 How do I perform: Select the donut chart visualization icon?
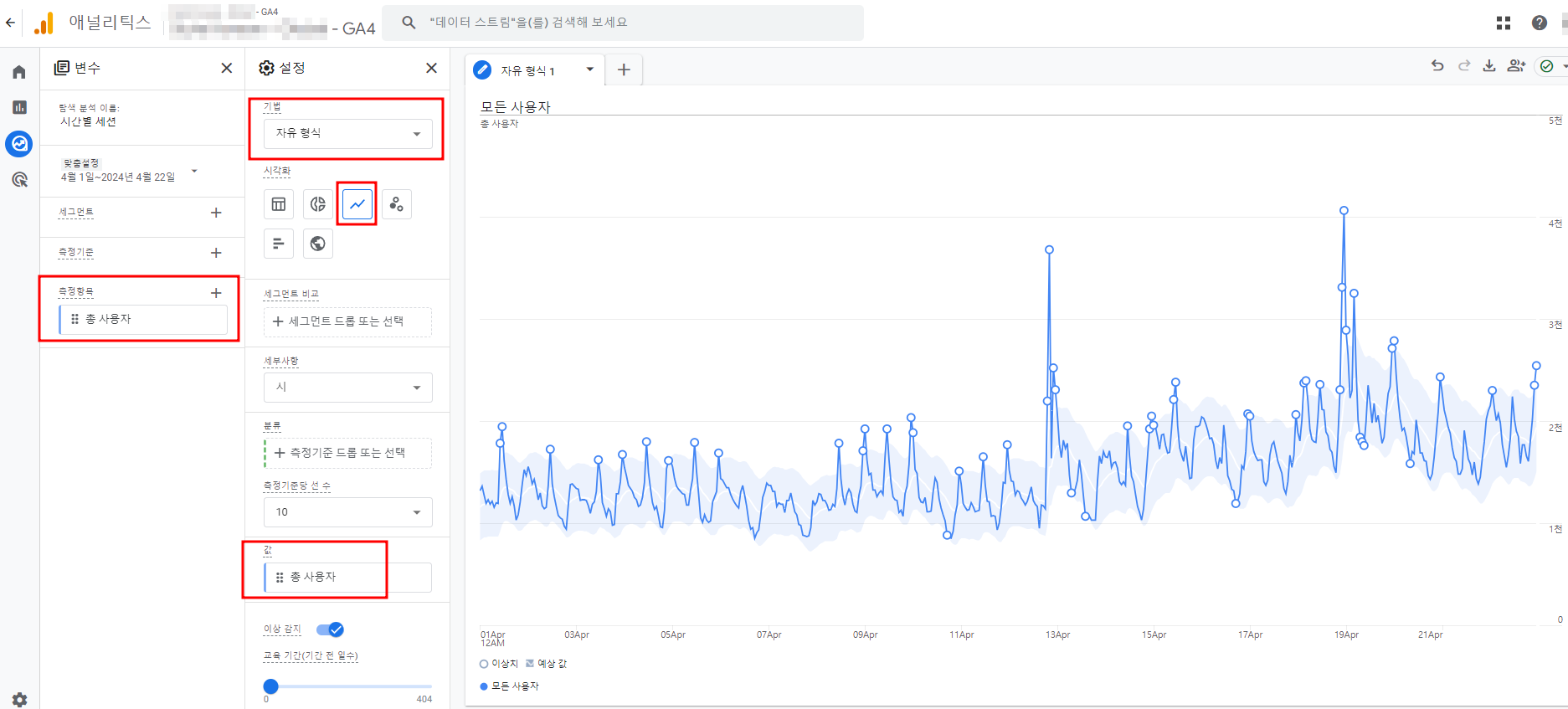point(318,204)
